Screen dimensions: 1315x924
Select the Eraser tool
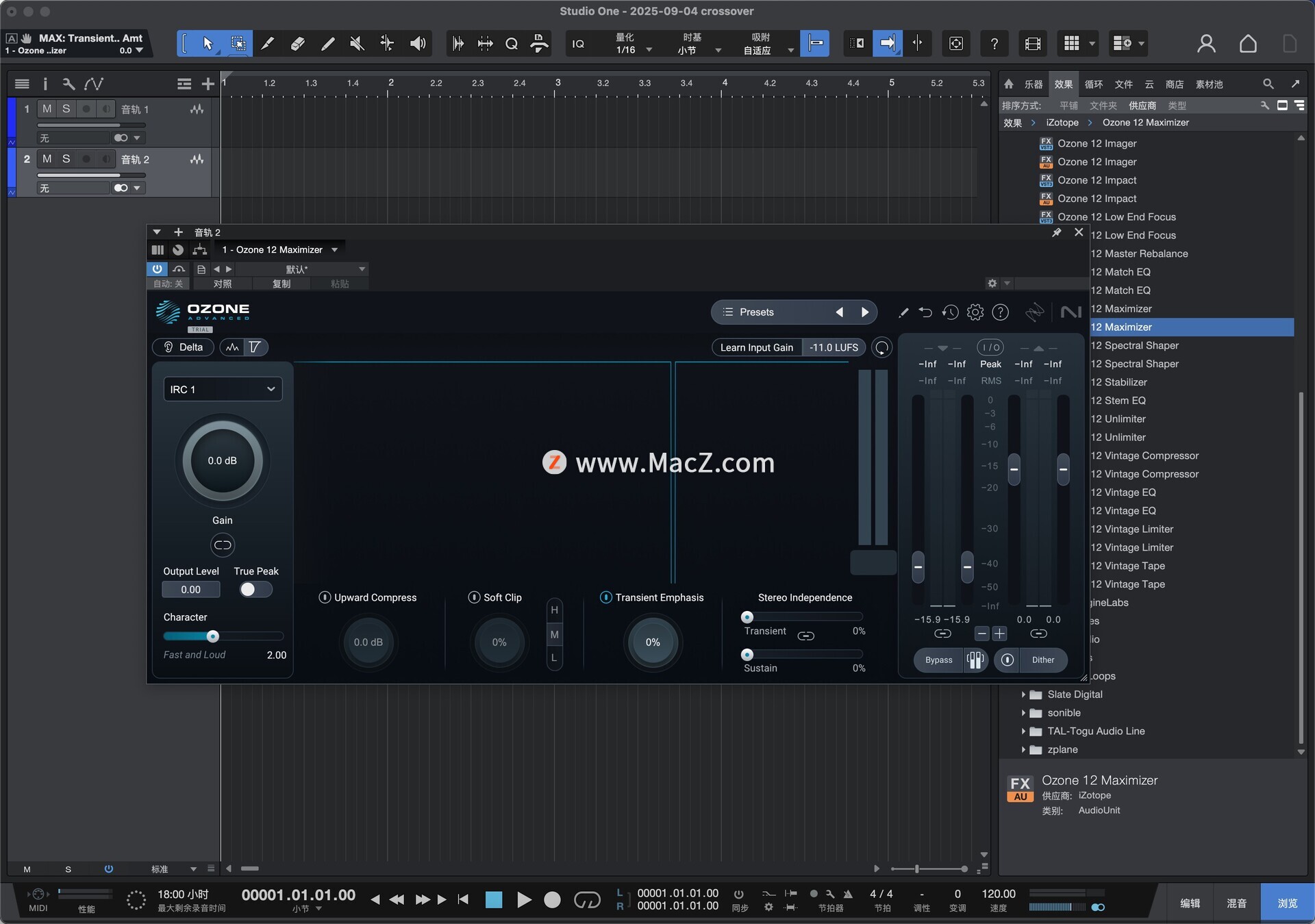297,44
